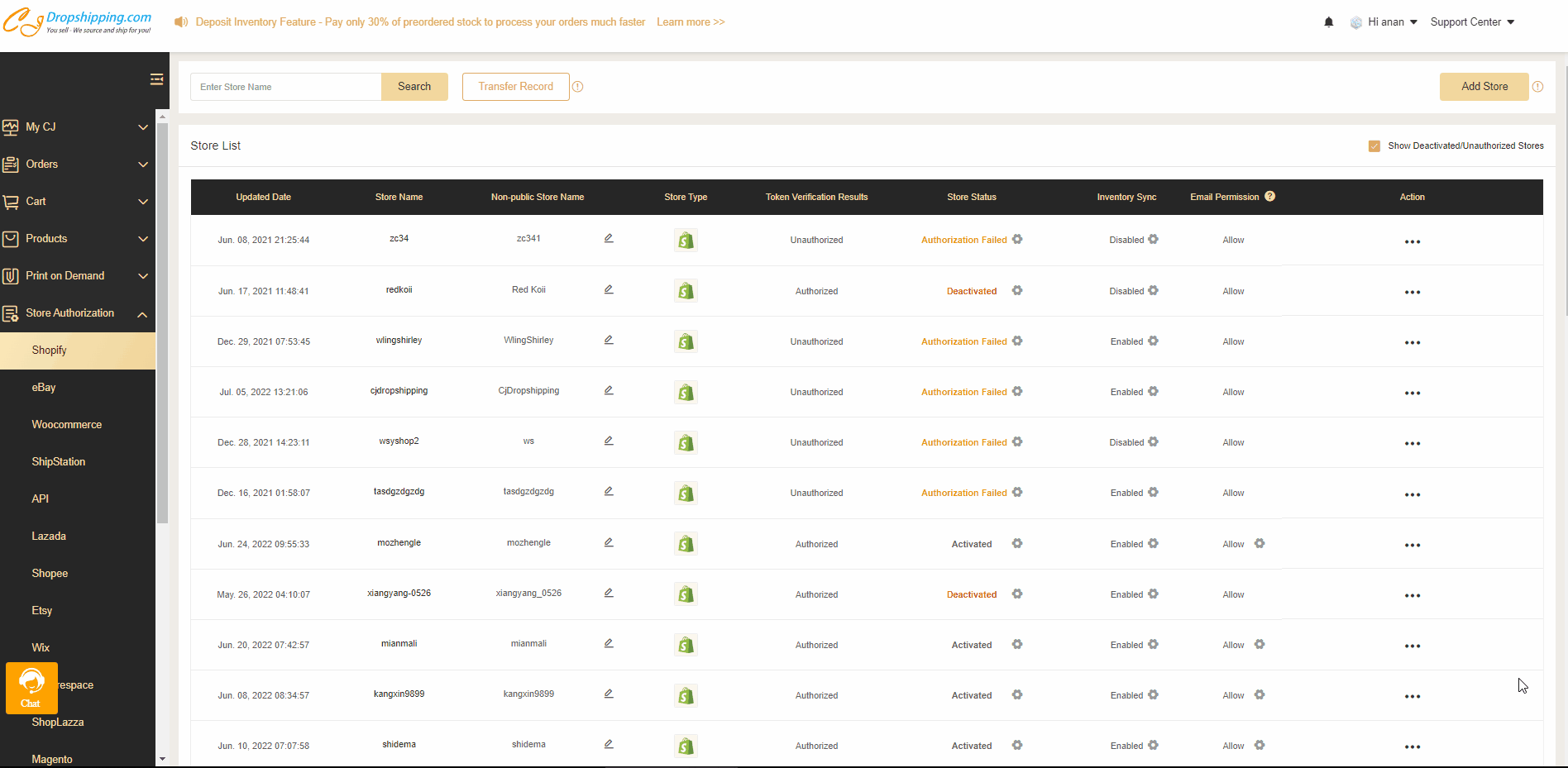
Task: Select eBay in store authorization list
Action: (44, 388)
